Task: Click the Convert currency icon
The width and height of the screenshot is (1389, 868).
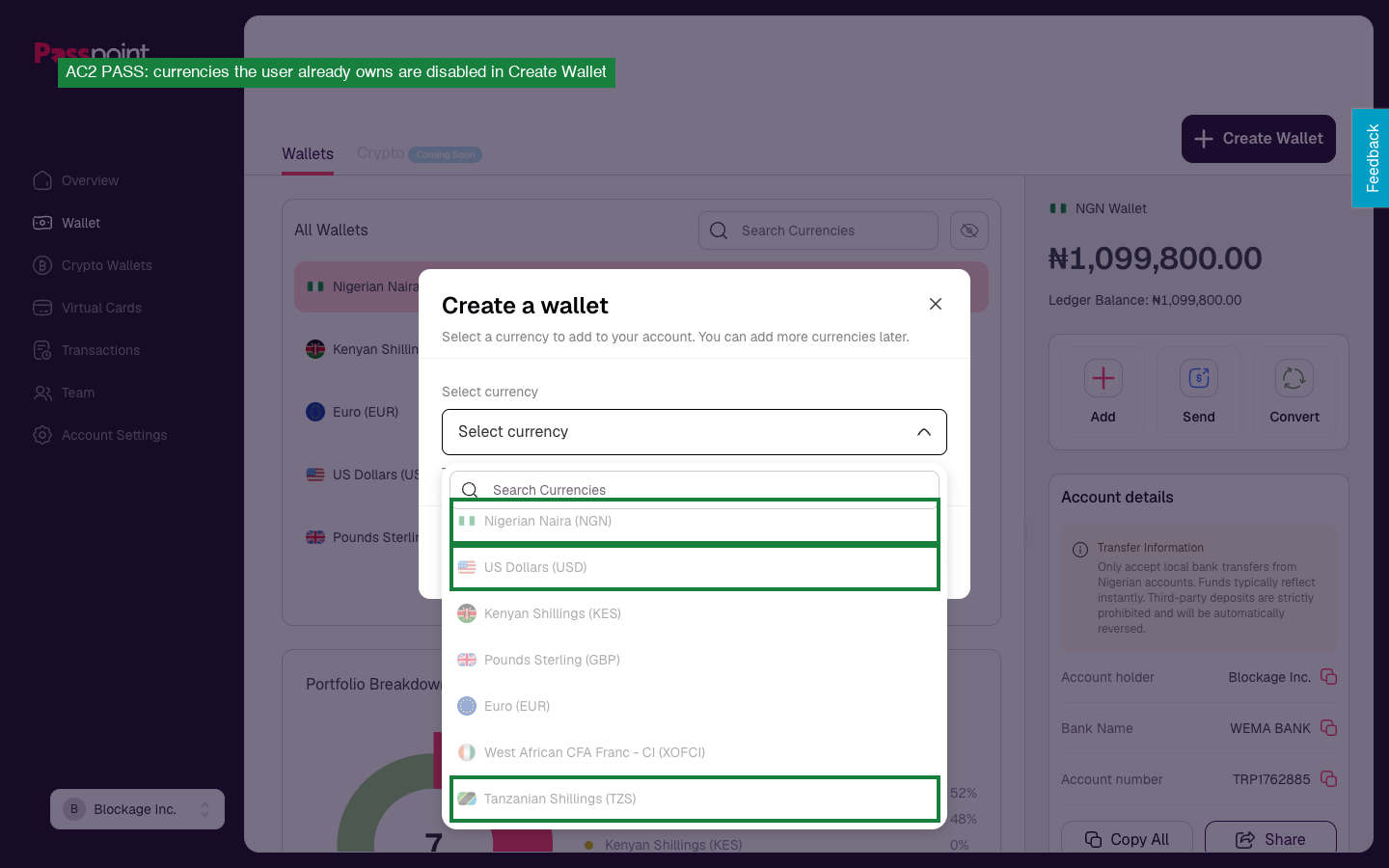Action: click(1294, 378)
